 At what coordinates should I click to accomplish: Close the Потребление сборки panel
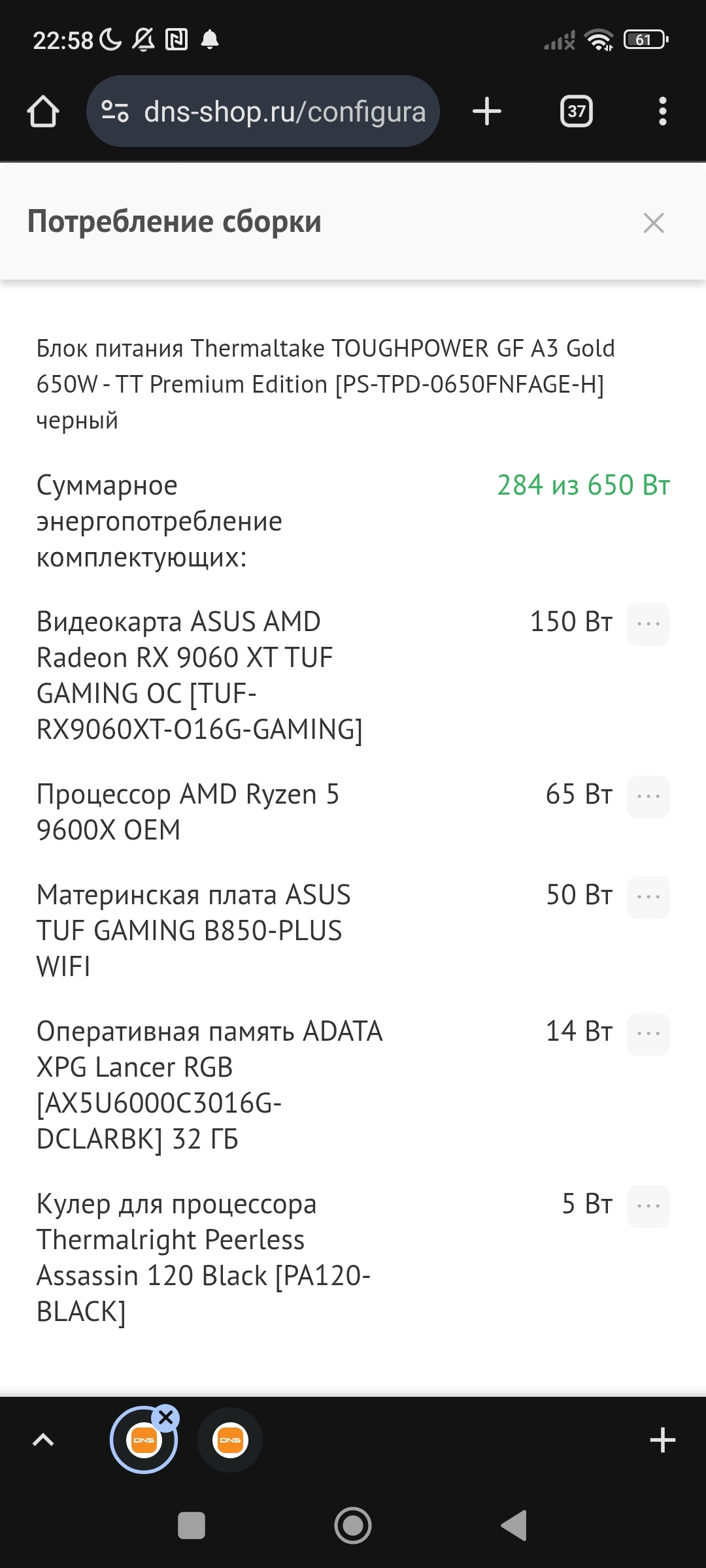(x=654, y=223)
